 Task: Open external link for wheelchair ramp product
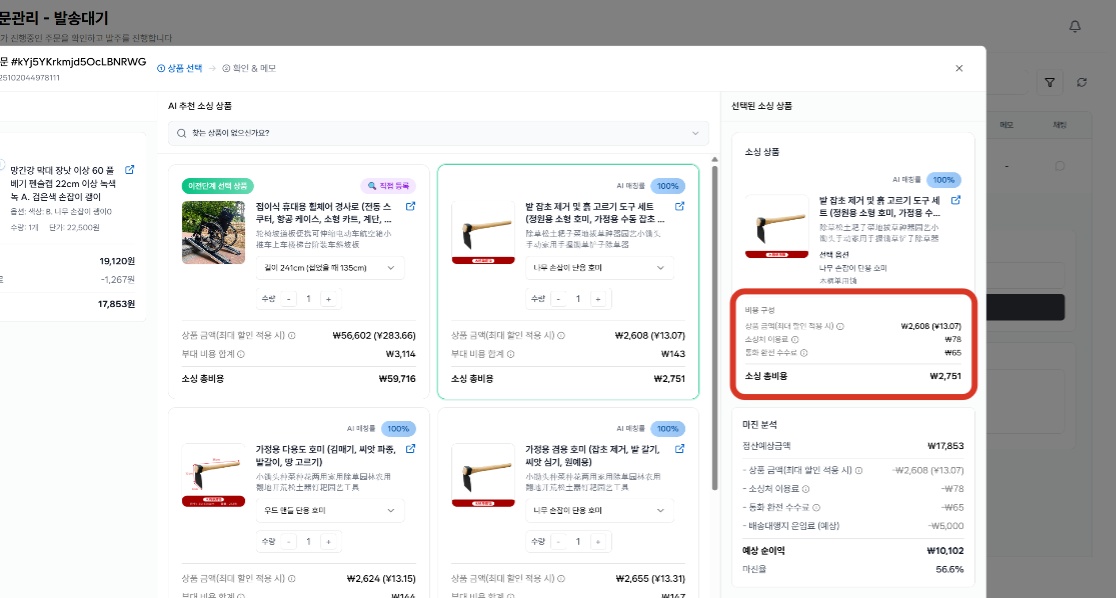click(x=411, y=206)
